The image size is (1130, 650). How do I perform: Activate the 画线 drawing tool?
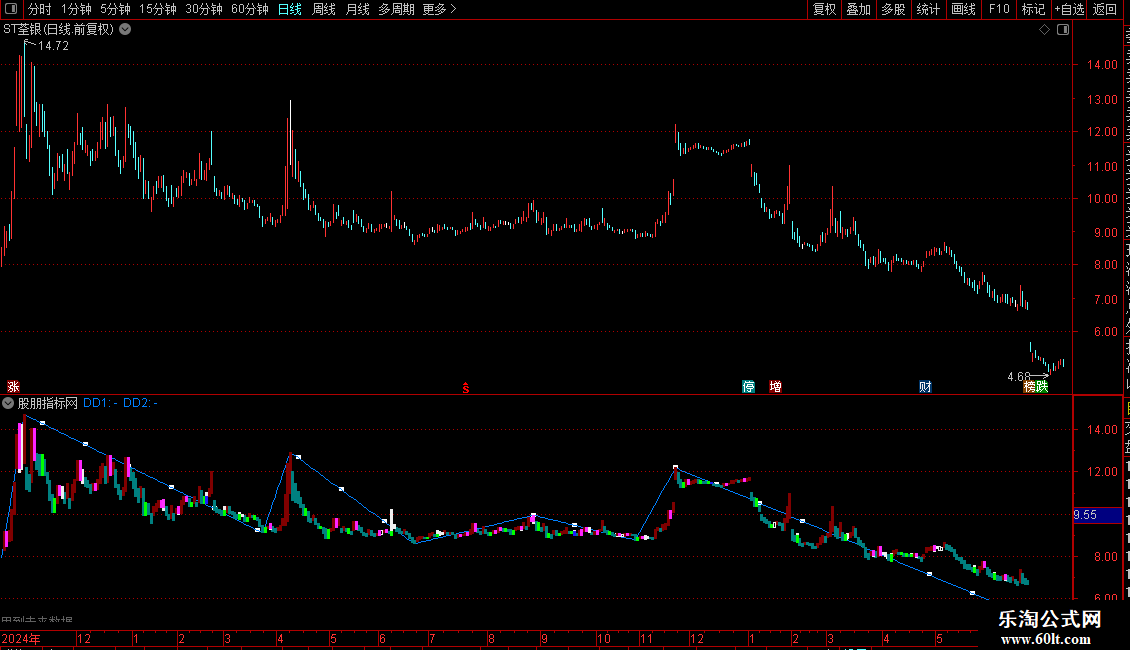(963, 9)
